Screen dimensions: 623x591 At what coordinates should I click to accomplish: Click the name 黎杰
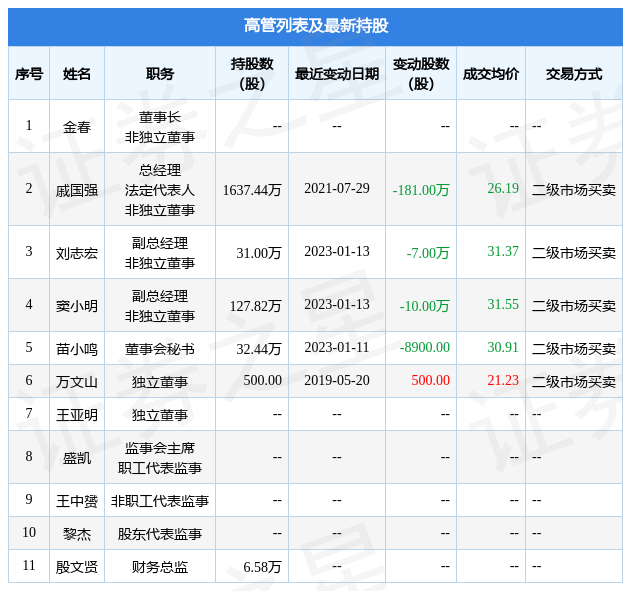coord(77,534)
